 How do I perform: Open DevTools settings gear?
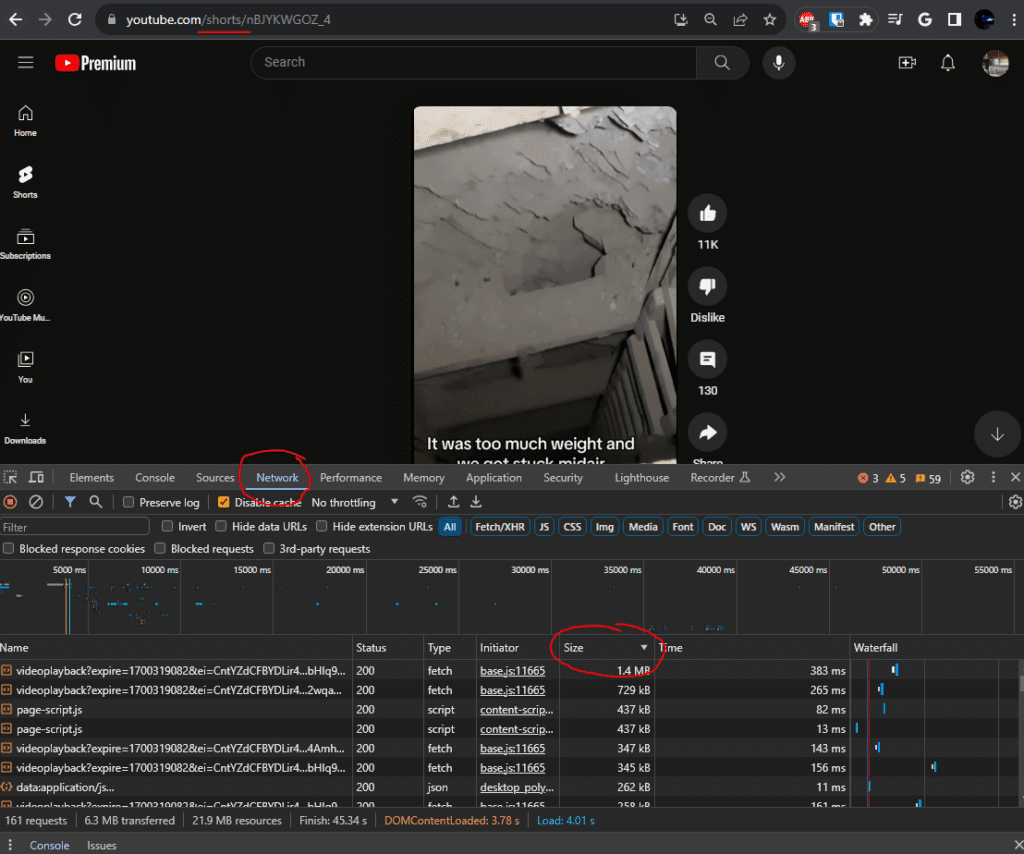[967, 477]
